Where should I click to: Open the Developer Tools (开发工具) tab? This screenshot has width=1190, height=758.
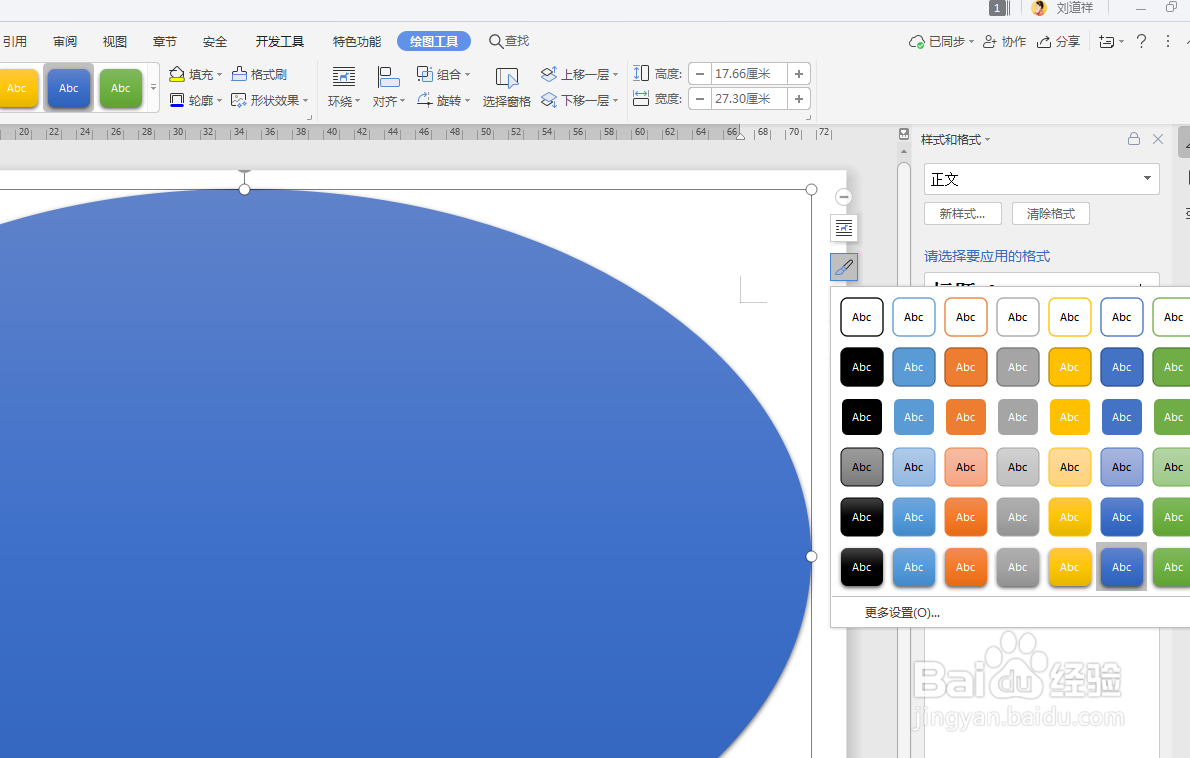[x=279, y=42]
